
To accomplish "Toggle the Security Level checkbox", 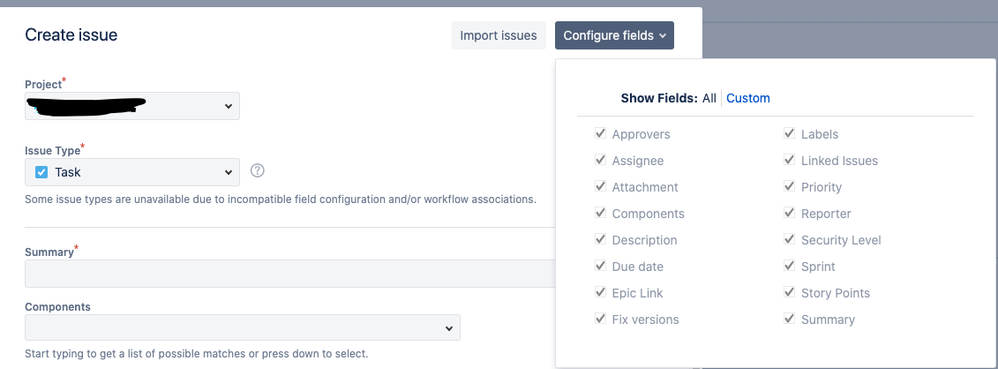I will 789,239.
